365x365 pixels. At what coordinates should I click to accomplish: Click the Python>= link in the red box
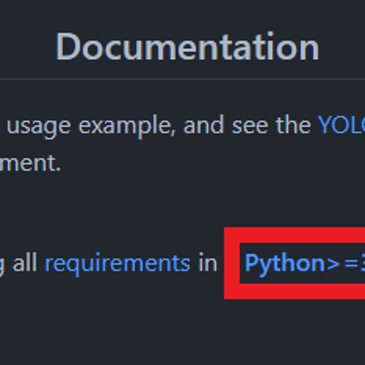305,263
